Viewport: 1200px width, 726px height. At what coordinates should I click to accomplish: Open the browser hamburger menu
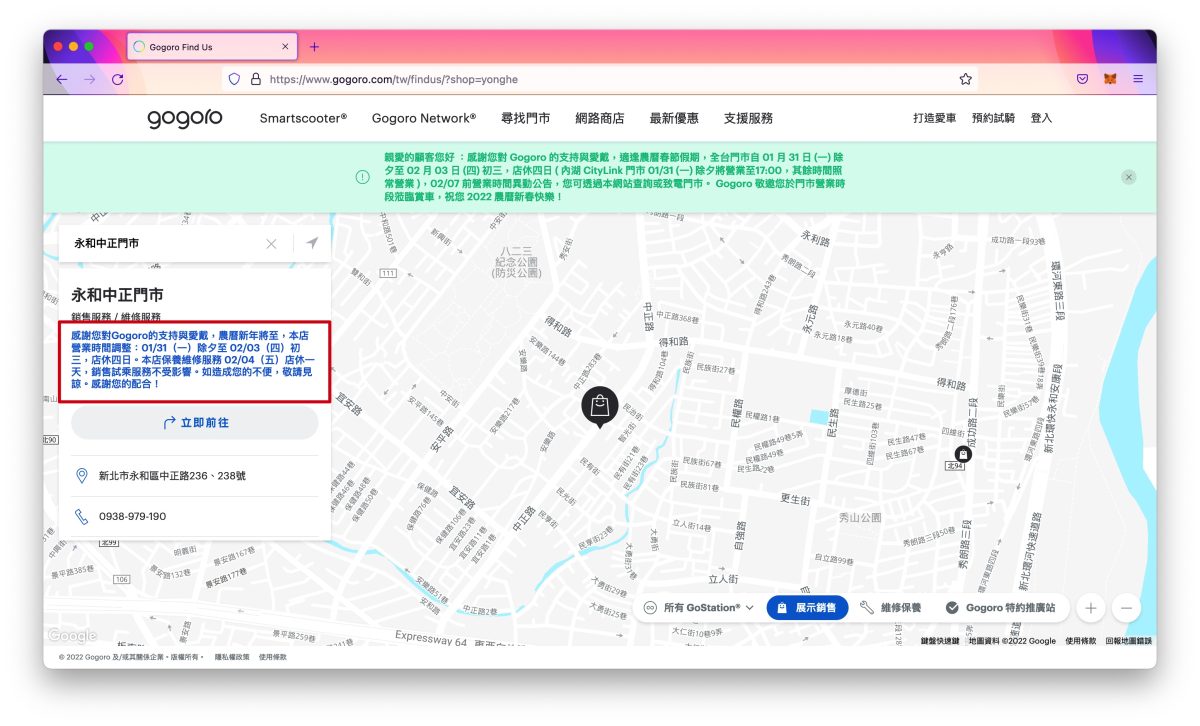point(1138,79)
